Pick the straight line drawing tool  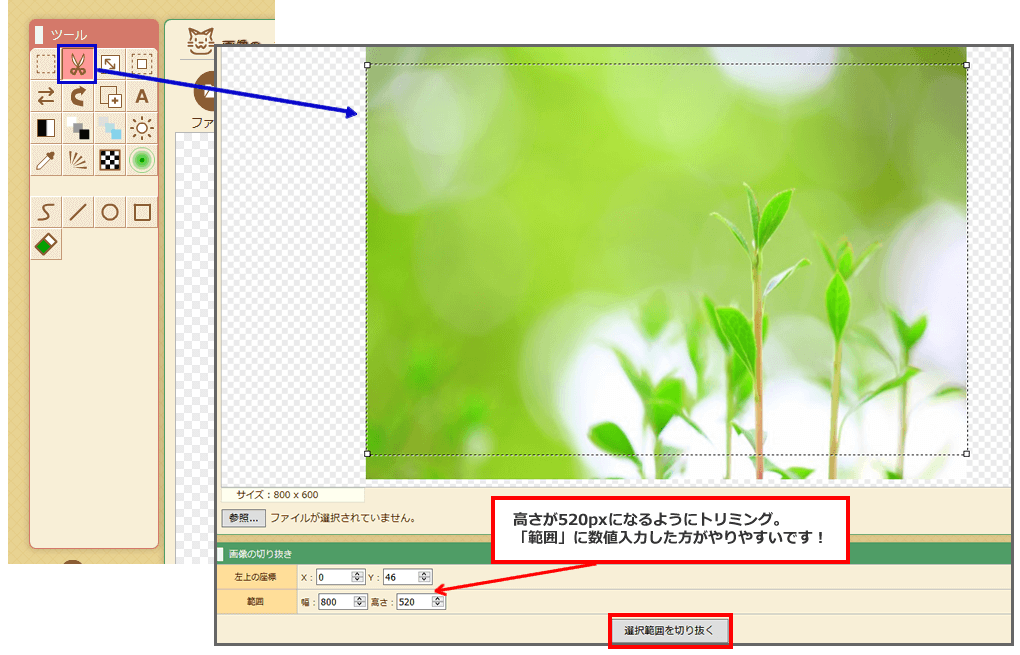point(78,212)
